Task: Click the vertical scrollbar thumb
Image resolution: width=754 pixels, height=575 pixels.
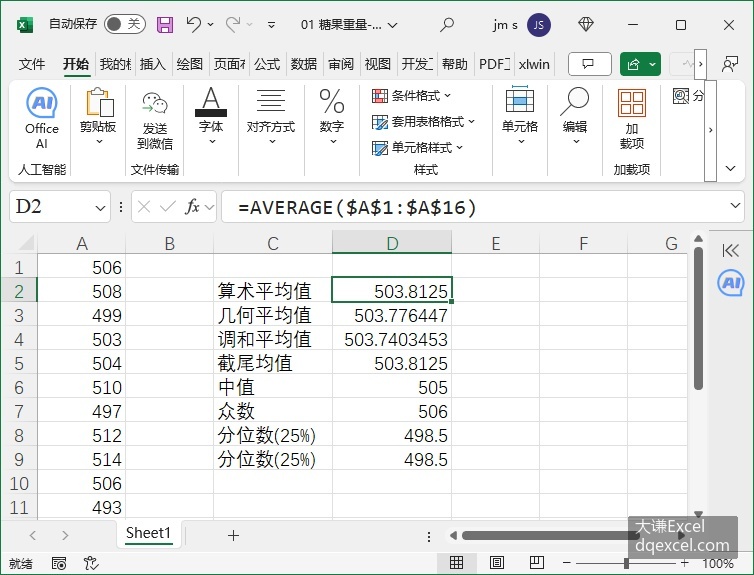Action: pos(699,318)
